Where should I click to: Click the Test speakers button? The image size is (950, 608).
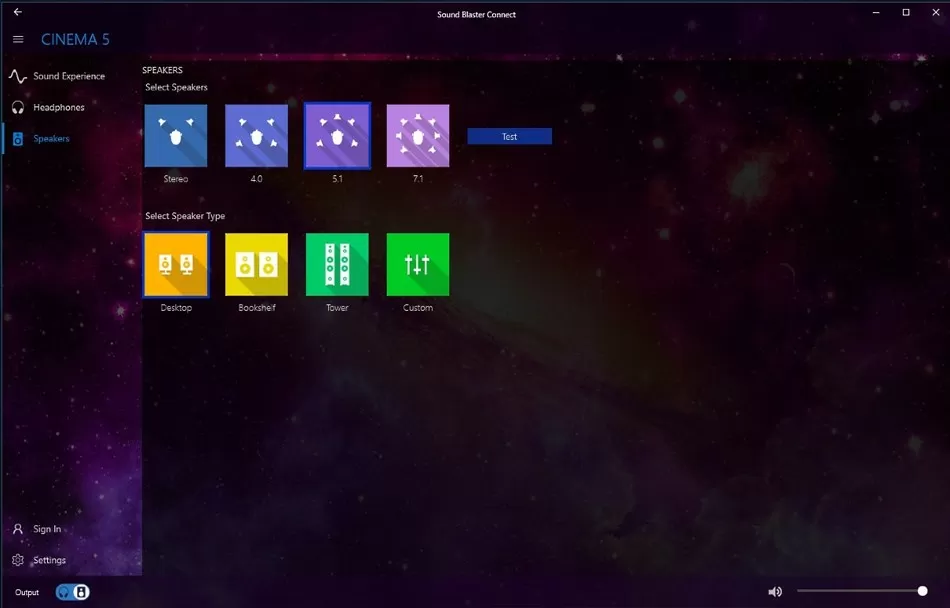point(510,136)
